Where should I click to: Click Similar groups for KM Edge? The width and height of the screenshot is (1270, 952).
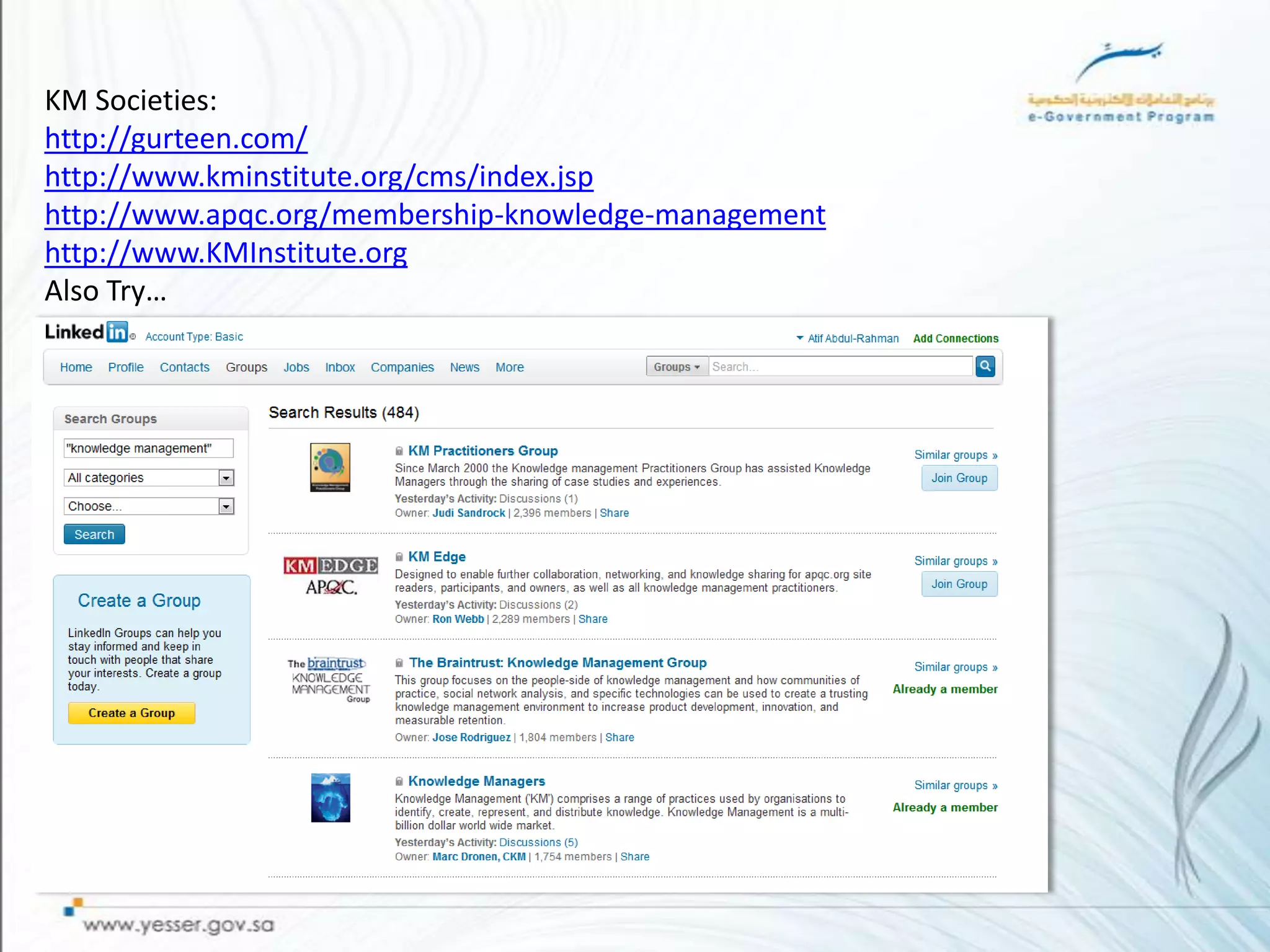click(x=956, y=561)
